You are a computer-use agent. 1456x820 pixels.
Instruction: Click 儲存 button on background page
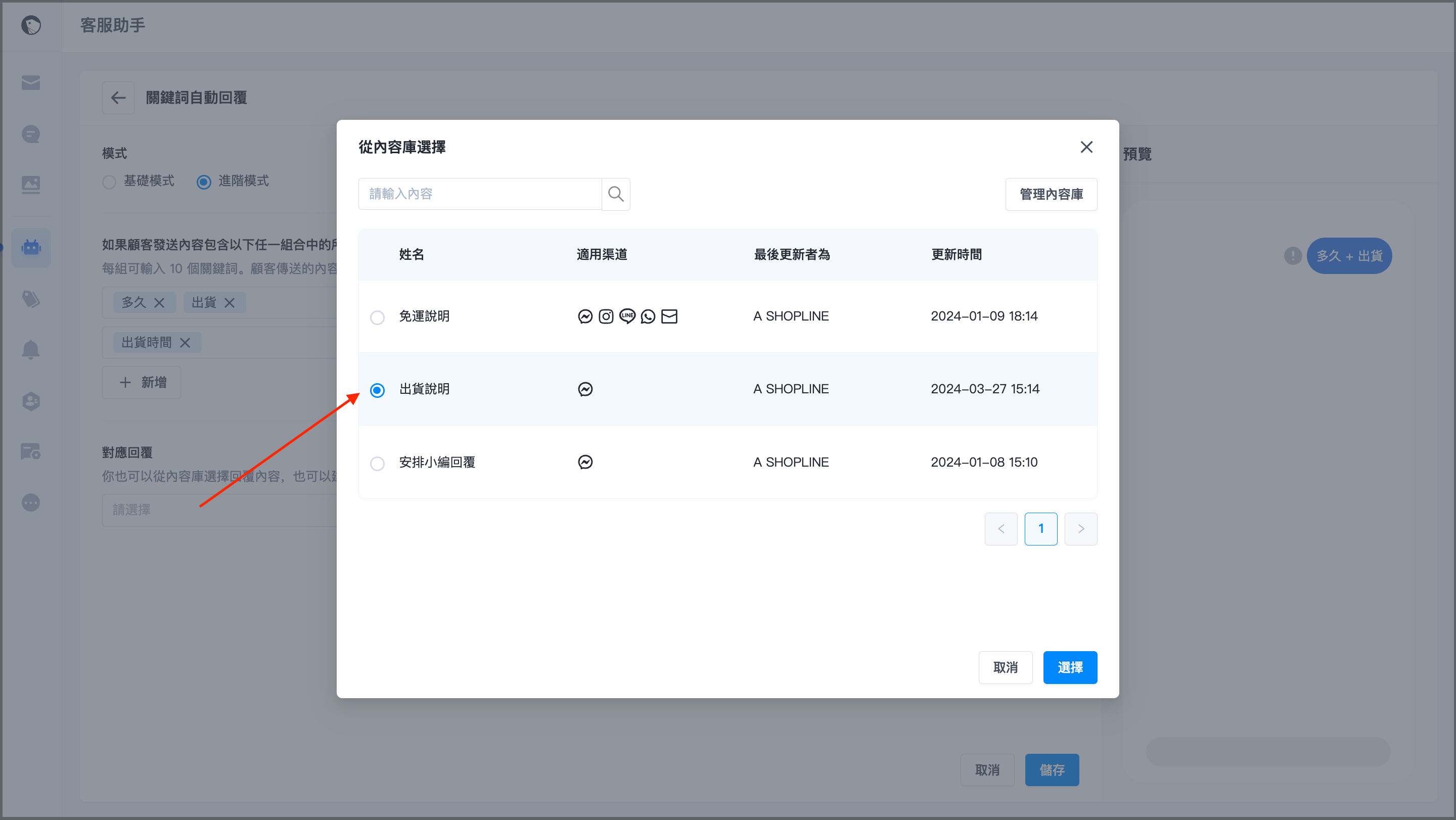[x=1052, y=770]
